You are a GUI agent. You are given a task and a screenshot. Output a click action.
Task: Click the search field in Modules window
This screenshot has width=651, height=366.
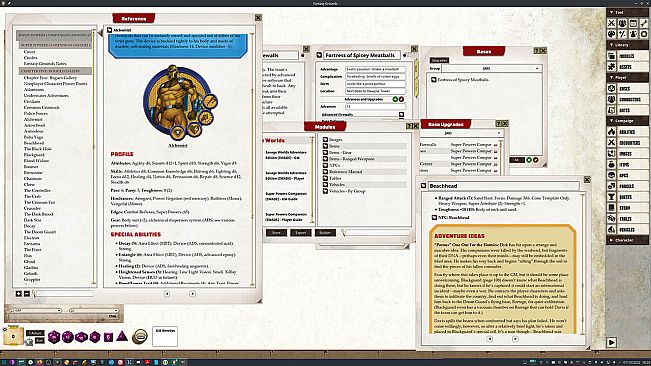click(377, 233)
